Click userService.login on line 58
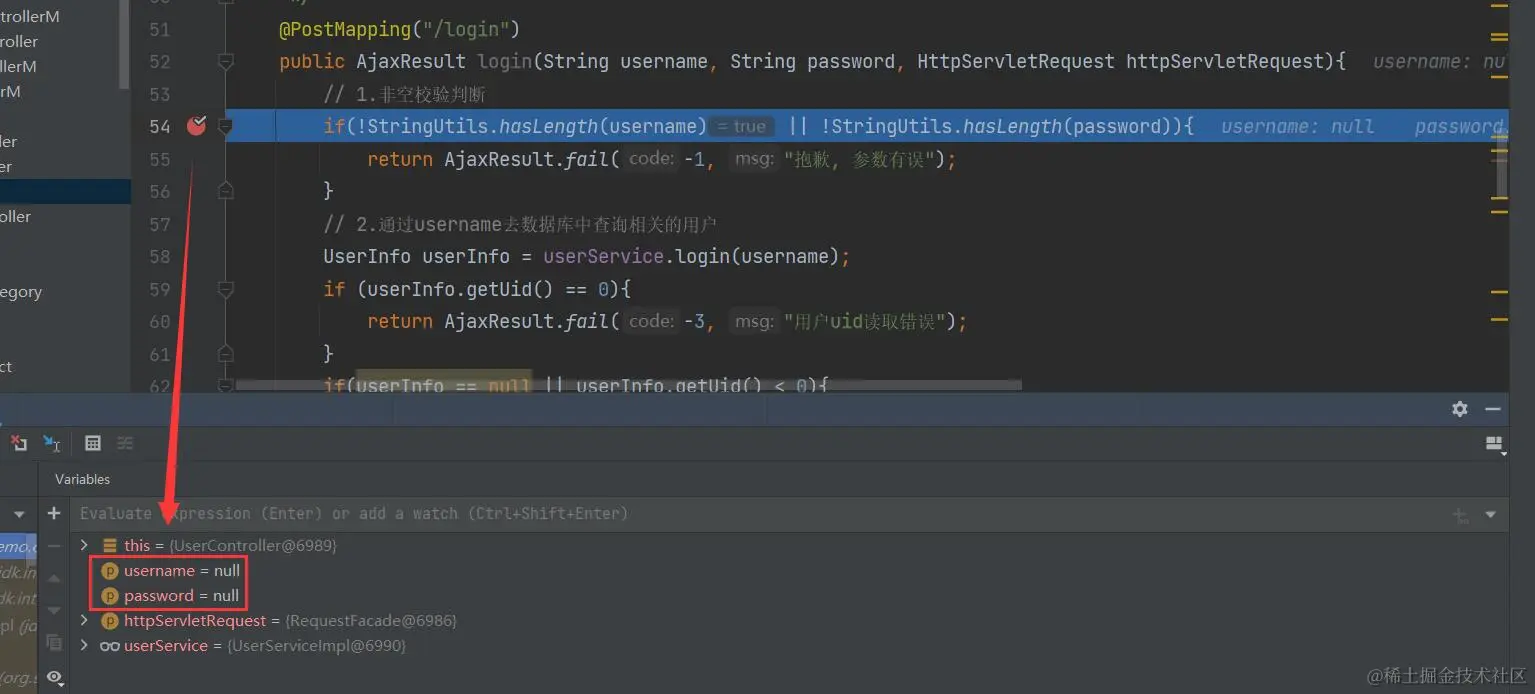 click(x=637, y=256)
